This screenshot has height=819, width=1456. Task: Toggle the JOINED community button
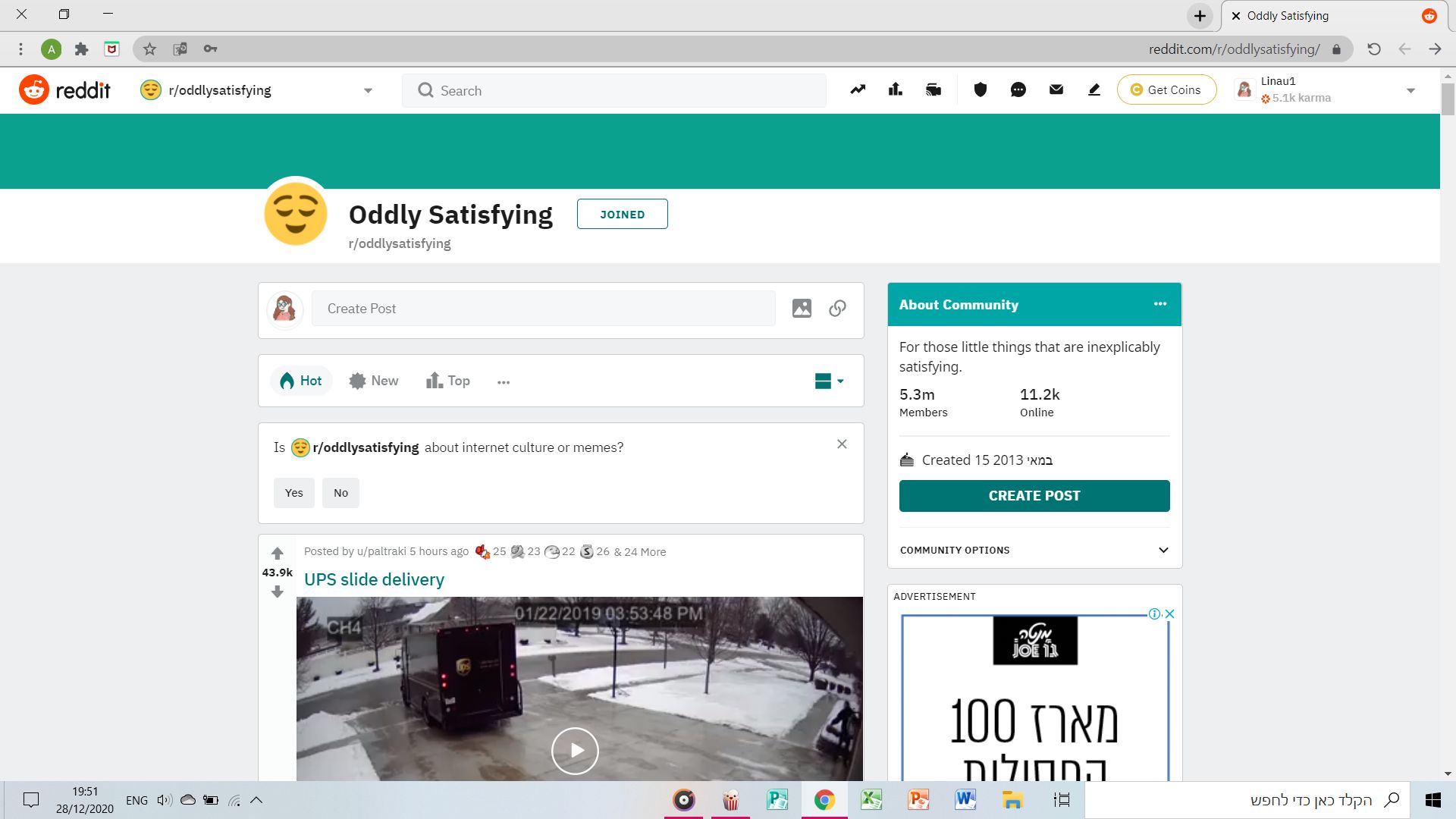(622, 214)
